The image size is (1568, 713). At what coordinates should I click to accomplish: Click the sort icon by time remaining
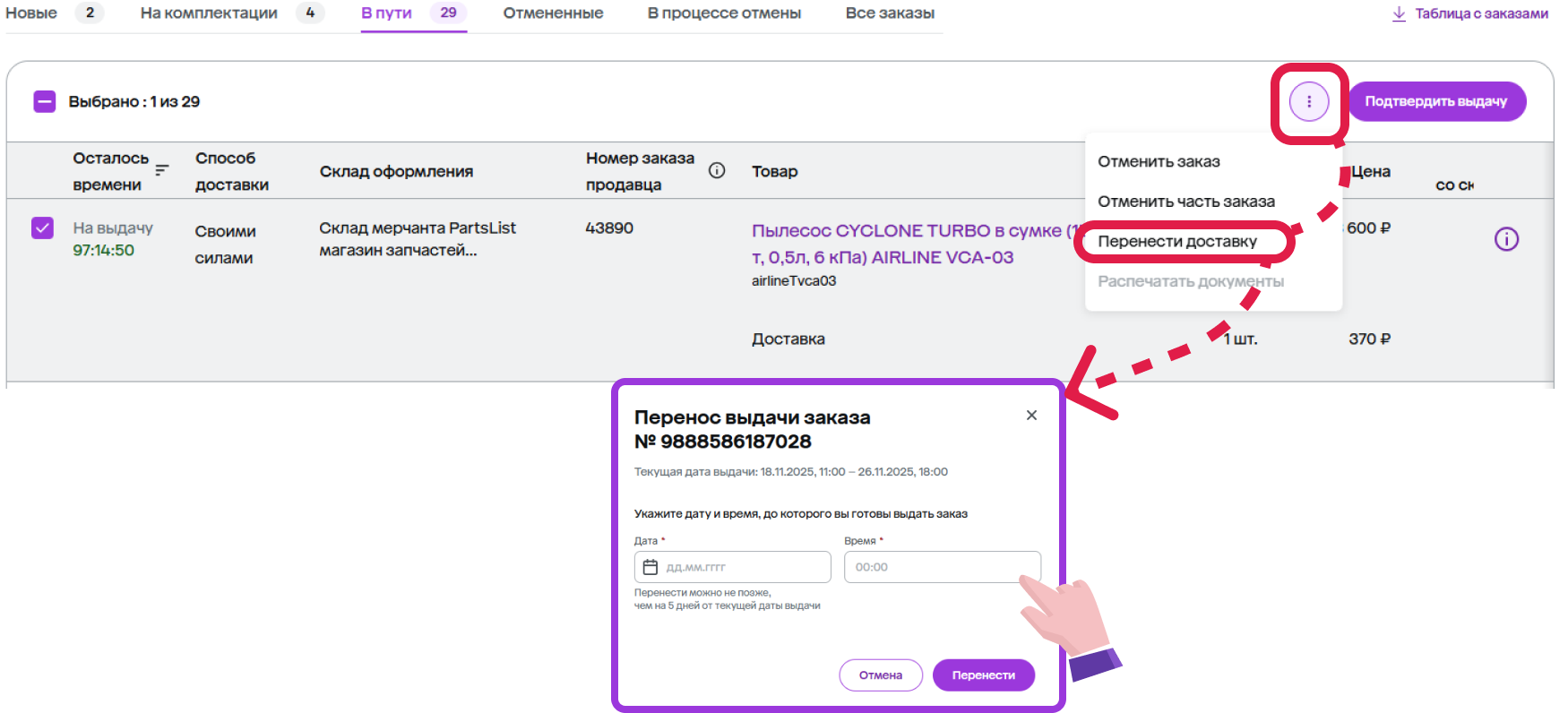point(162,169)
